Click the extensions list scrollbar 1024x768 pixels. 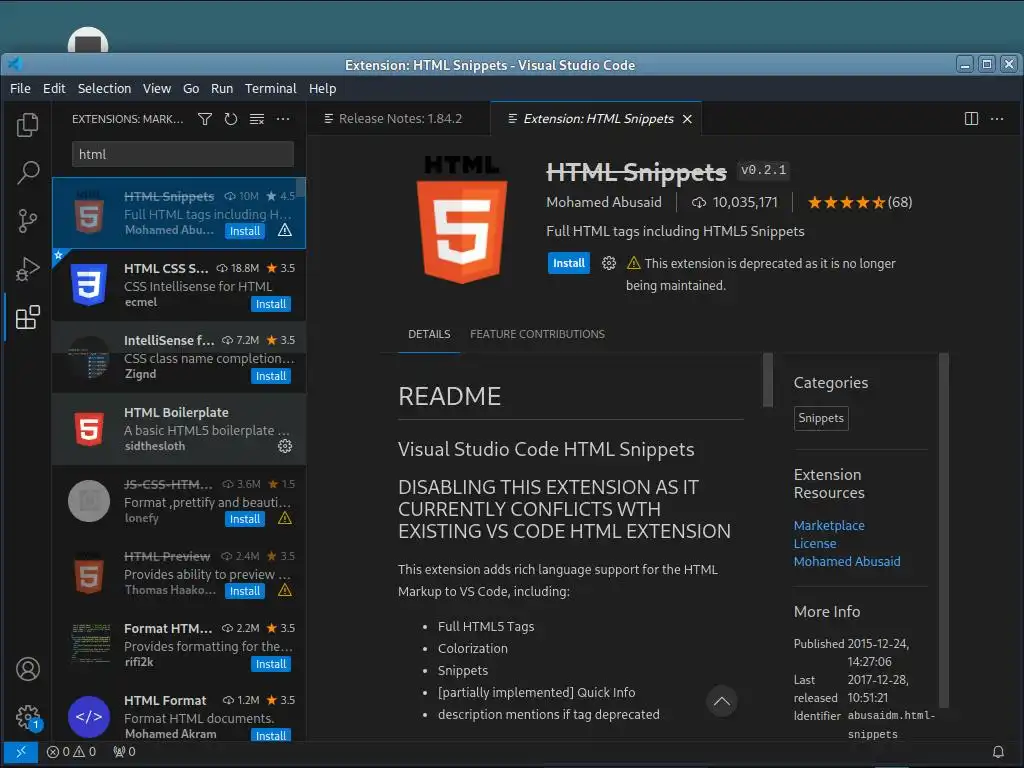tap(301, 189)
